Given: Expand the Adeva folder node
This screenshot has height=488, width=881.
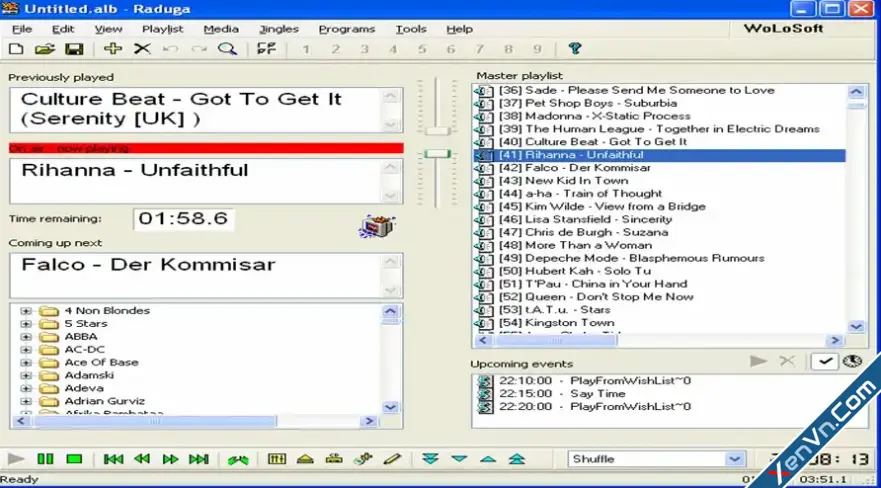Looking at the screenshot, I should pyautogui.click(x=26, y=388).
